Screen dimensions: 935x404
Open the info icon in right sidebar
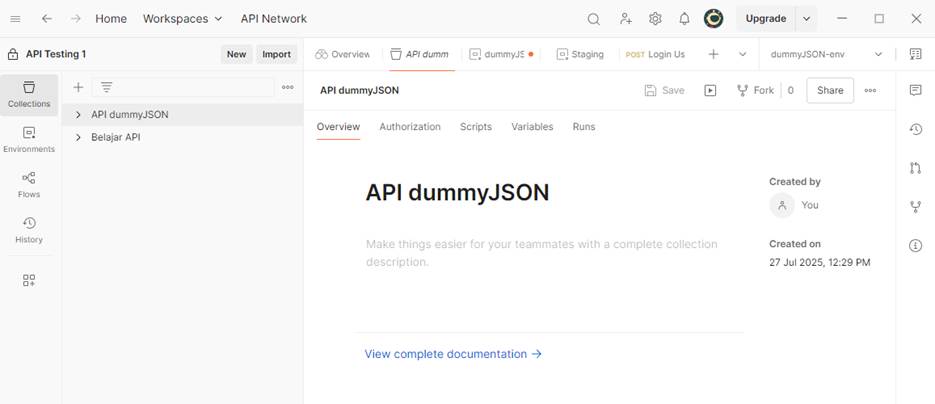click(x=915, y=246)
